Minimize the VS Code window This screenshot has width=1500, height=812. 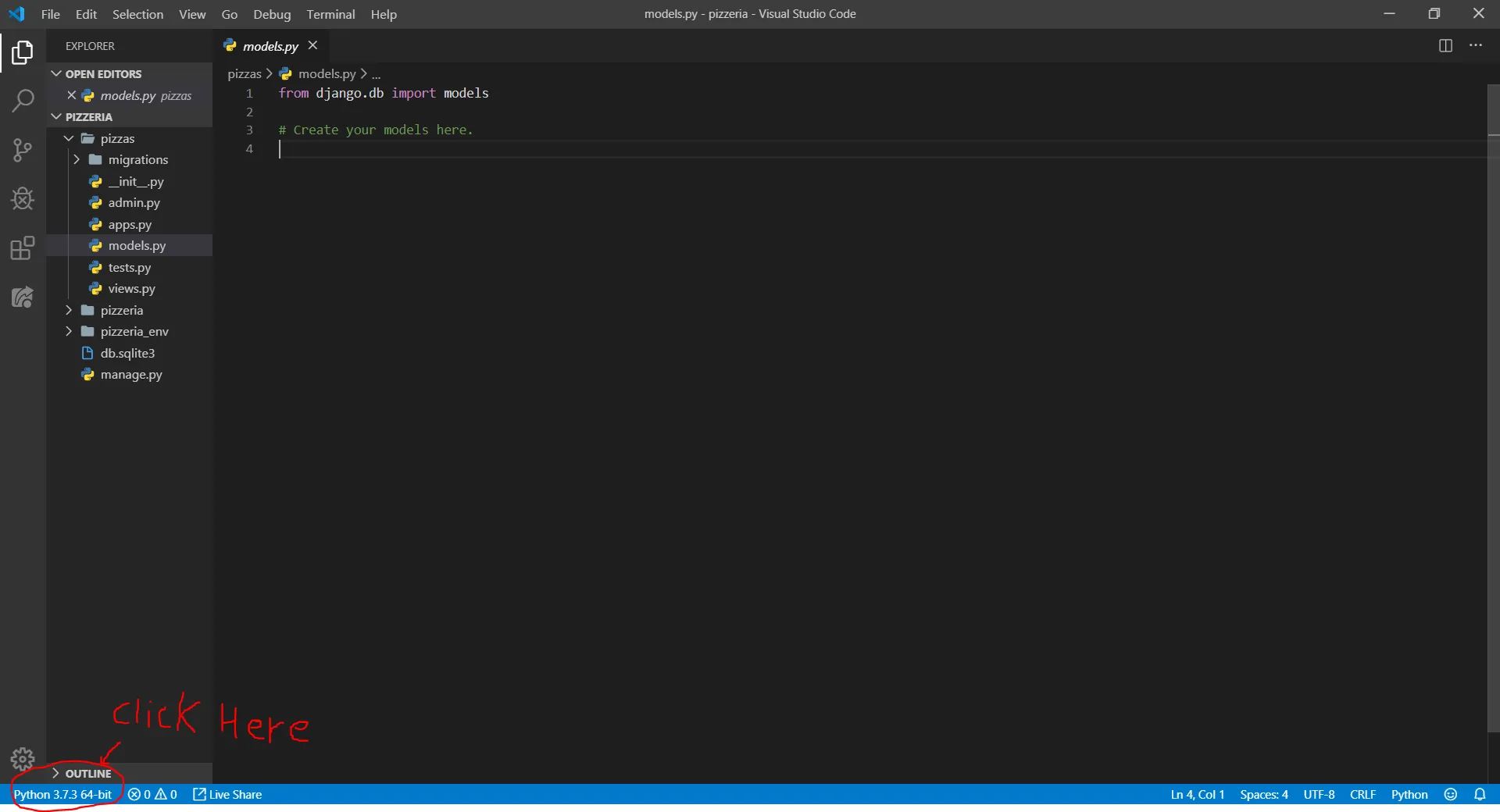(1389, 14)
